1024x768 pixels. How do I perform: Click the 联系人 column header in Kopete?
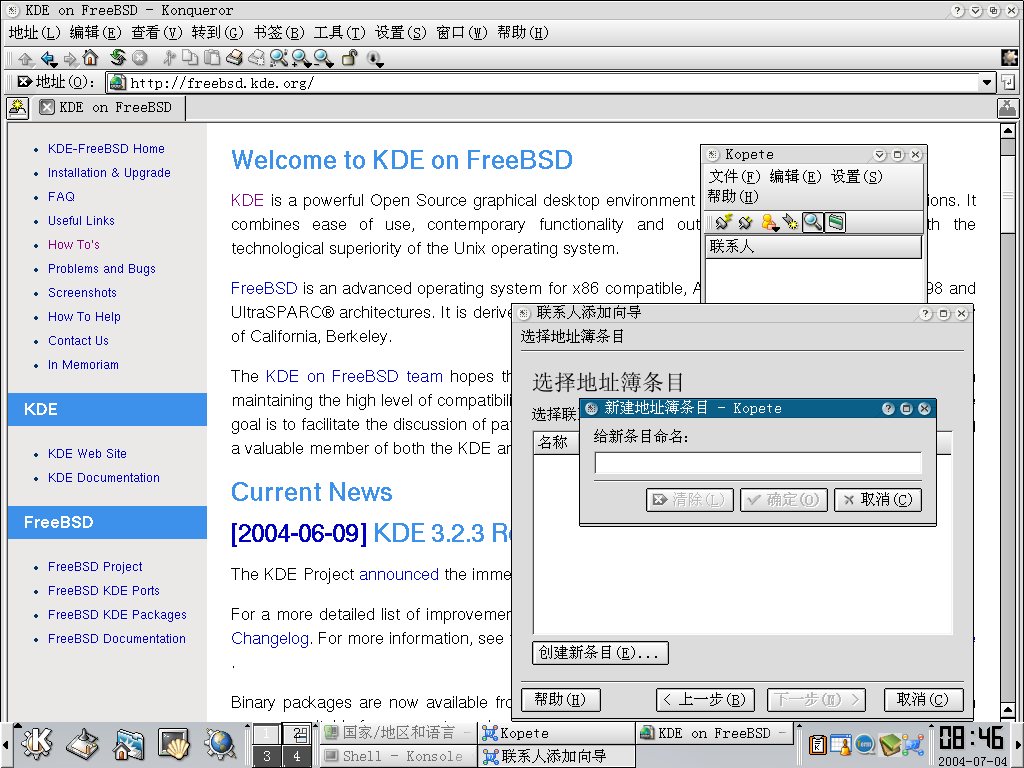point(814,247)
